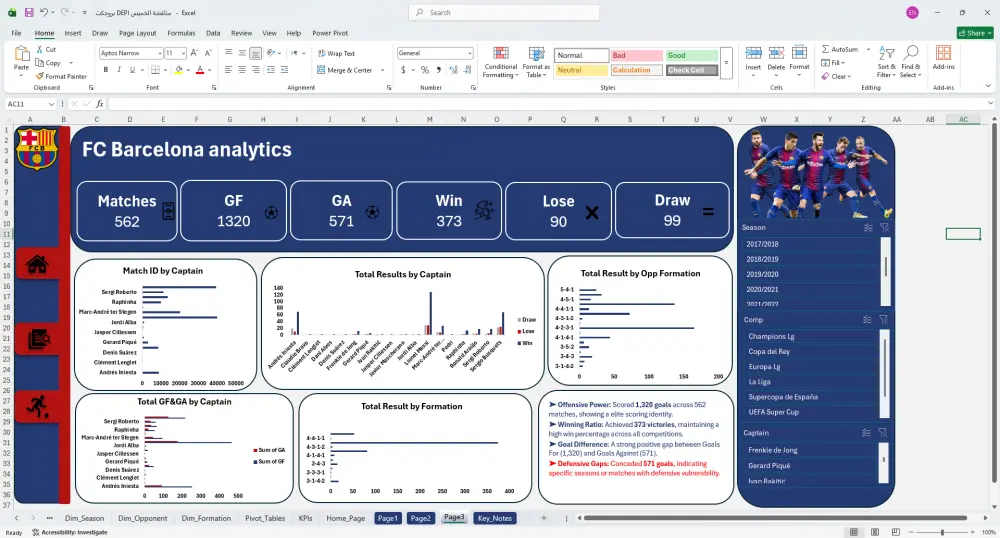Activate the Format Painter brush
The image size is (1000, 538).
click(40, 76)
